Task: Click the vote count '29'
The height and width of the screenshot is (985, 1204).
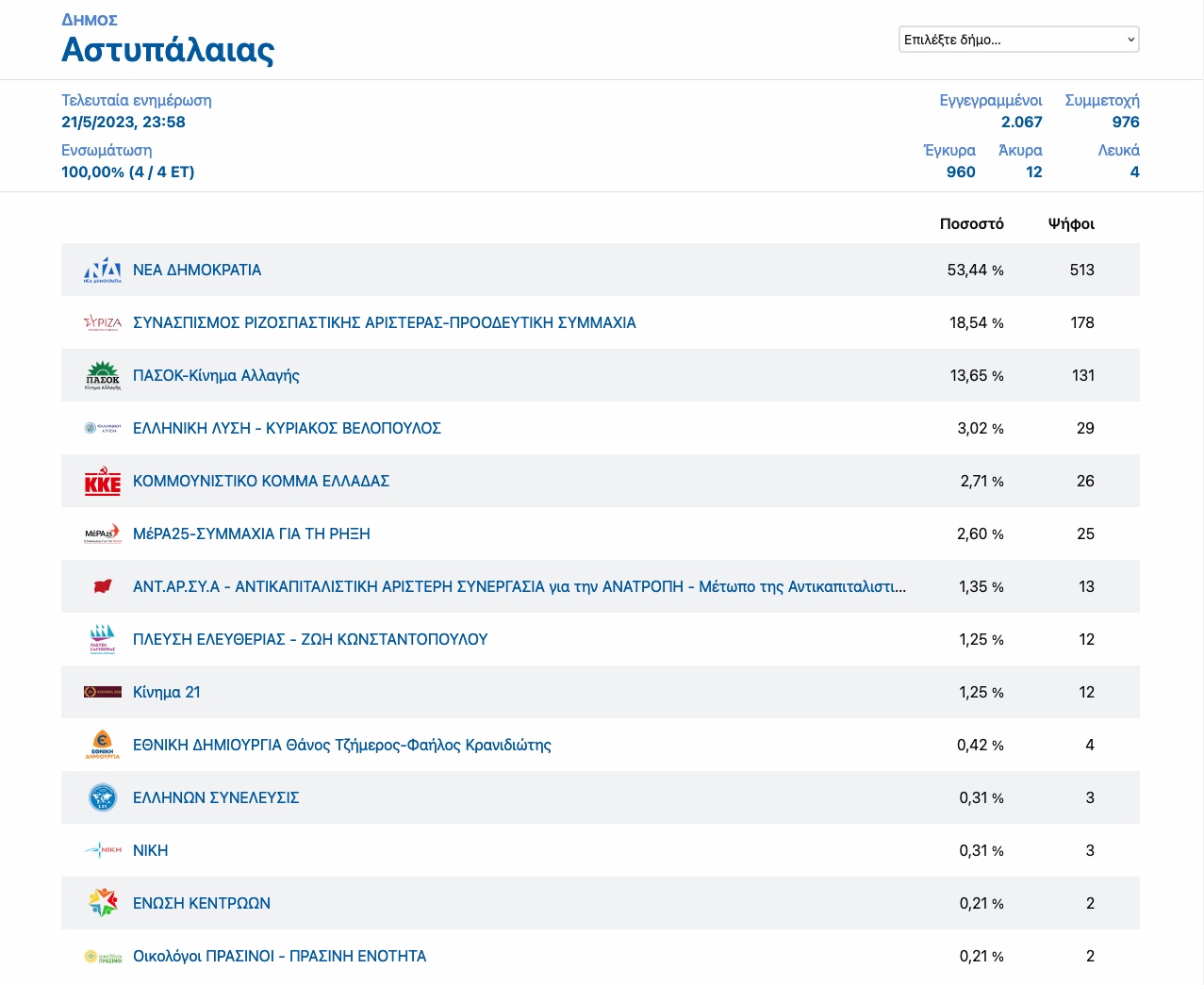Action: point(1085,428)
